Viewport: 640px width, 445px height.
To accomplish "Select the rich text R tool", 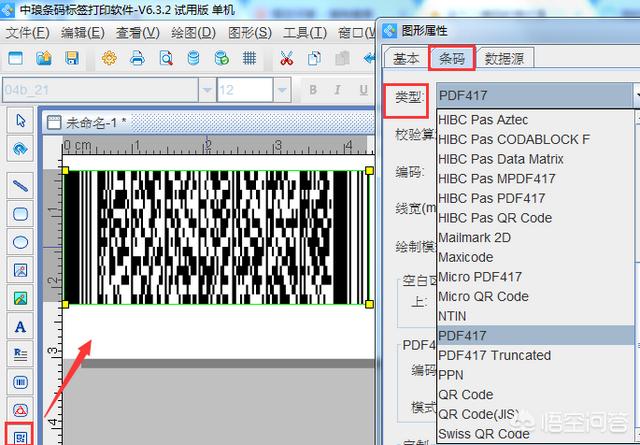I will (x=20, y=354).
